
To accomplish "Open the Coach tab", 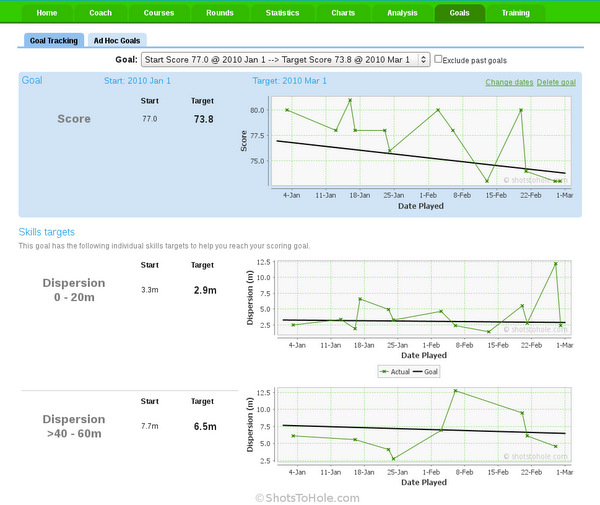I will click(101, 13).
